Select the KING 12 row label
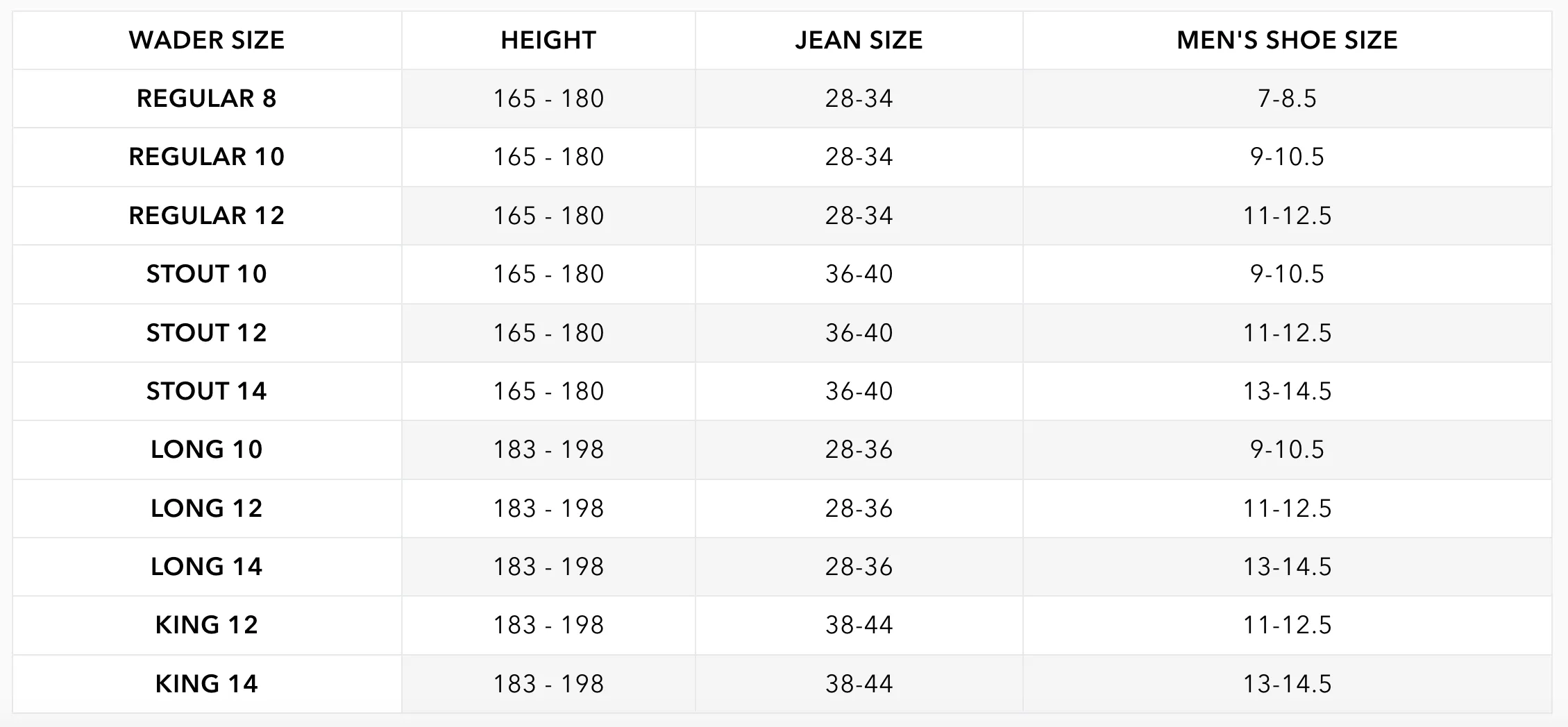 click(207, 625)
